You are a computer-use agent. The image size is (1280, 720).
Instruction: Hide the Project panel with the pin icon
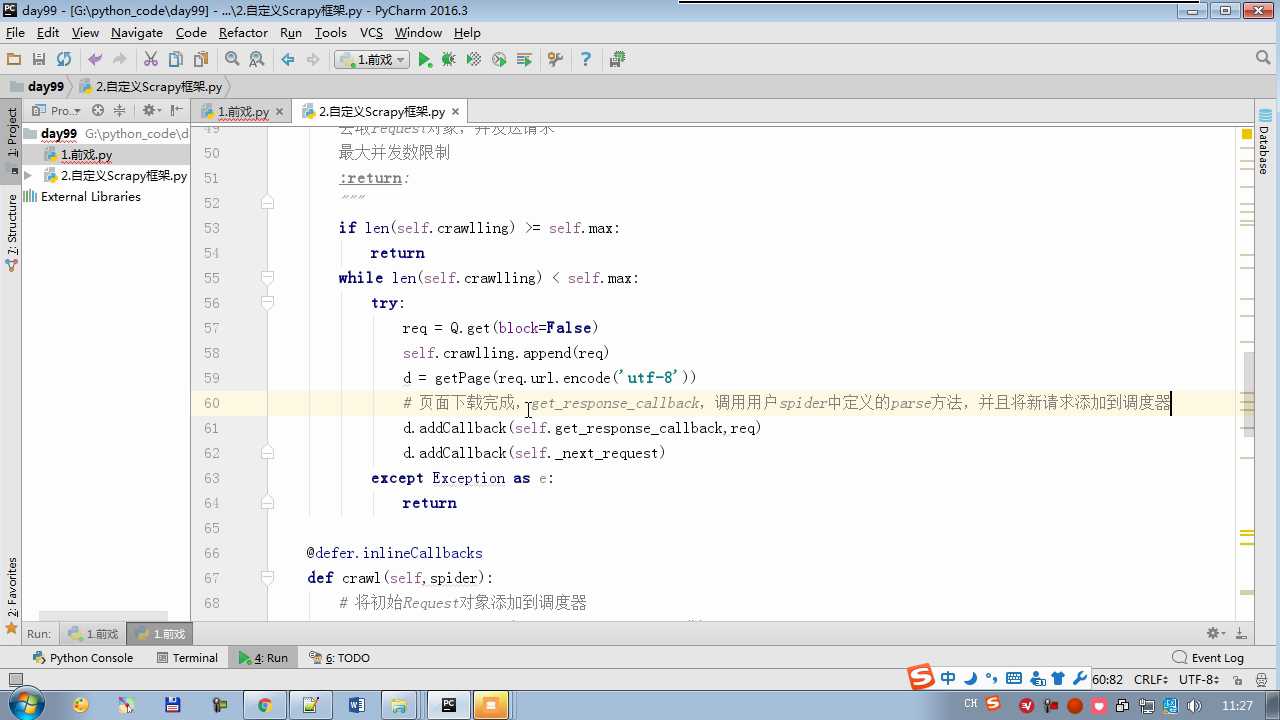(x=177, y=111)
